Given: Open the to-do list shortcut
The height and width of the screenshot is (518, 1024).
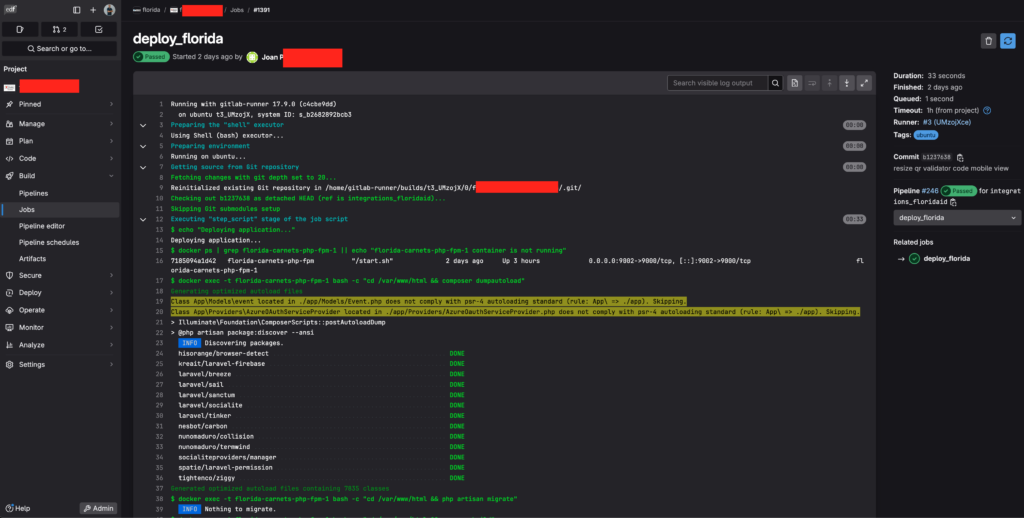Looking at the screenshot, I should (99, 29).
